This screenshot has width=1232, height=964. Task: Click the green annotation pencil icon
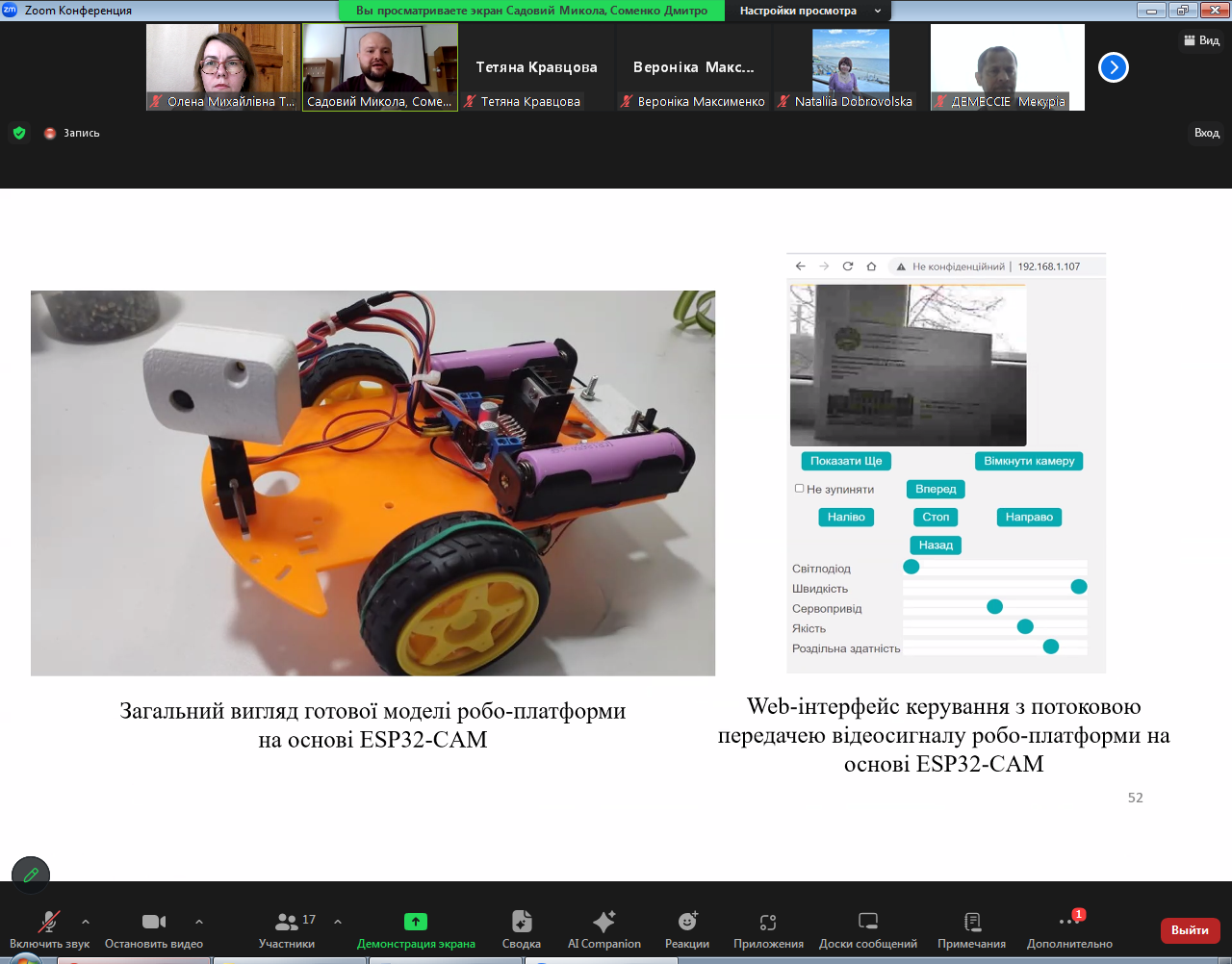tap(31, 875)
